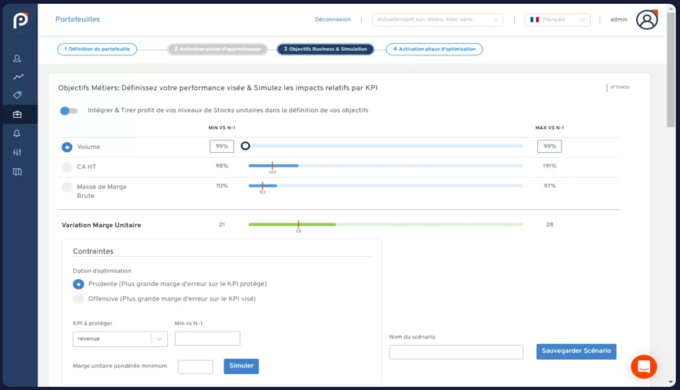
Task: Click the CA HT range slider
Action: [x=385, y=166]
